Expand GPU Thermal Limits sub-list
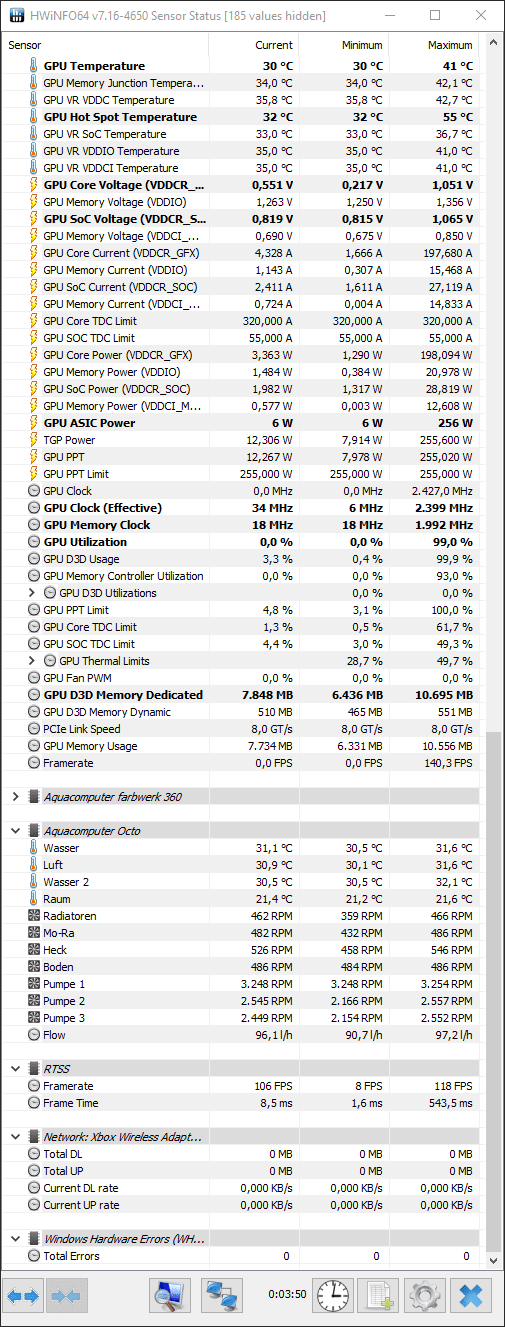 pyautogui.click(x=33, y=661)
